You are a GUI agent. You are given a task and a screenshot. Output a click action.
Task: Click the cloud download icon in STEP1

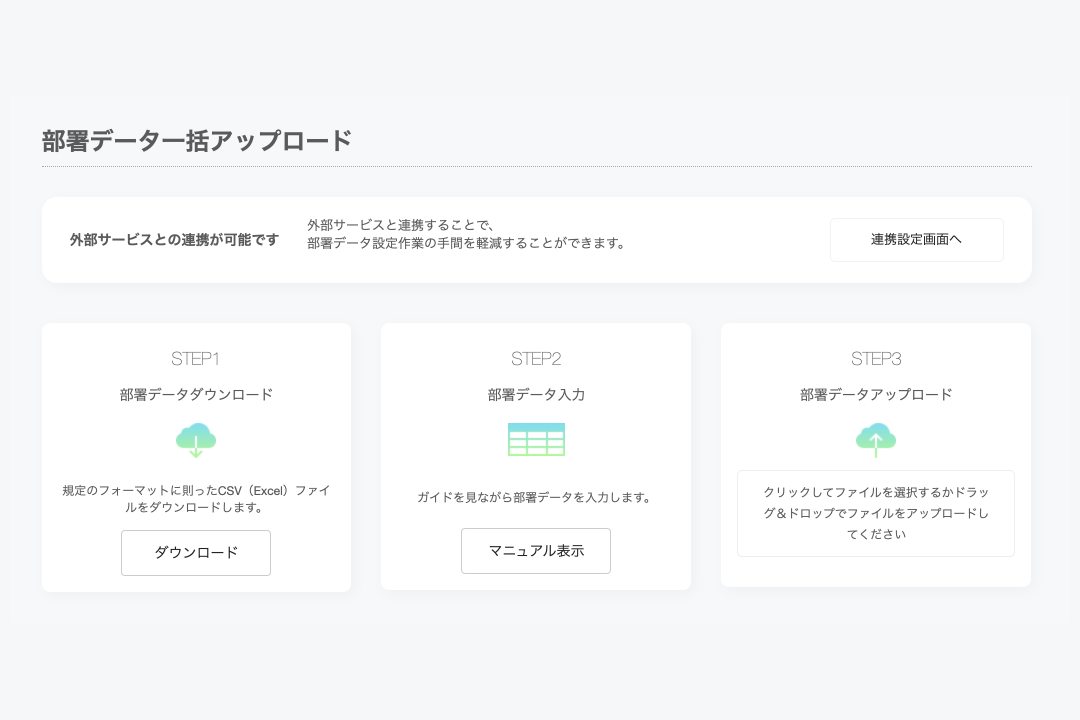pyautogui.click(x=196, y=440)
